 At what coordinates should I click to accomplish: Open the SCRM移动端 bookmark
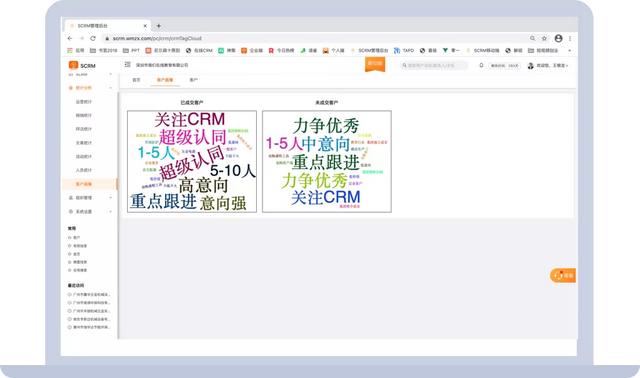tap(482, 50)
